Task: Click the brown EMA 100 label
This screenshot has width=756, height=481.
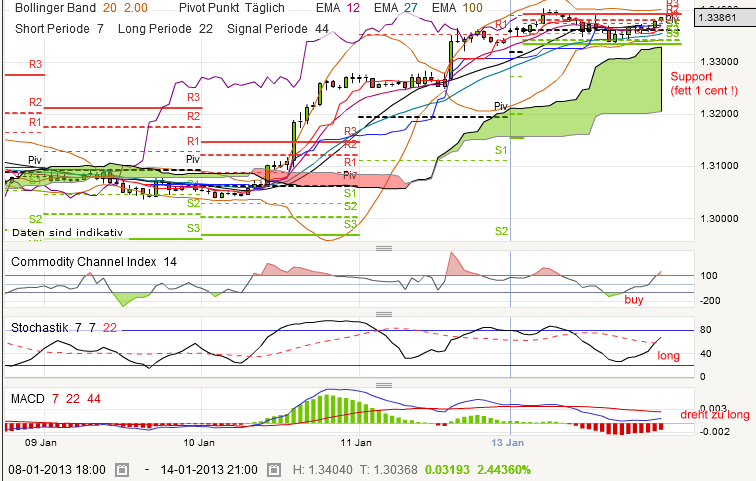Action: [x=457, y=8]
